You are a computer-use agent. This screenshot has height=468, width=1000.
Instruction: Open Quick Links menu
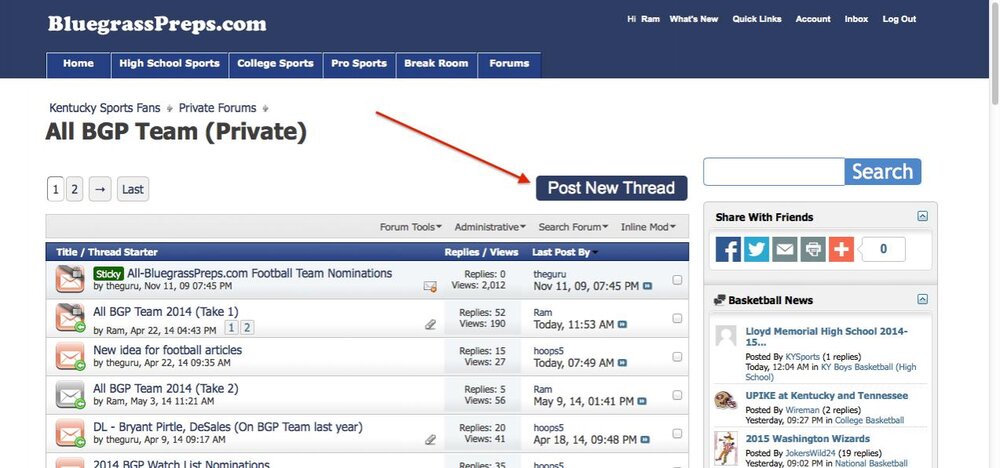click(756, 19)
